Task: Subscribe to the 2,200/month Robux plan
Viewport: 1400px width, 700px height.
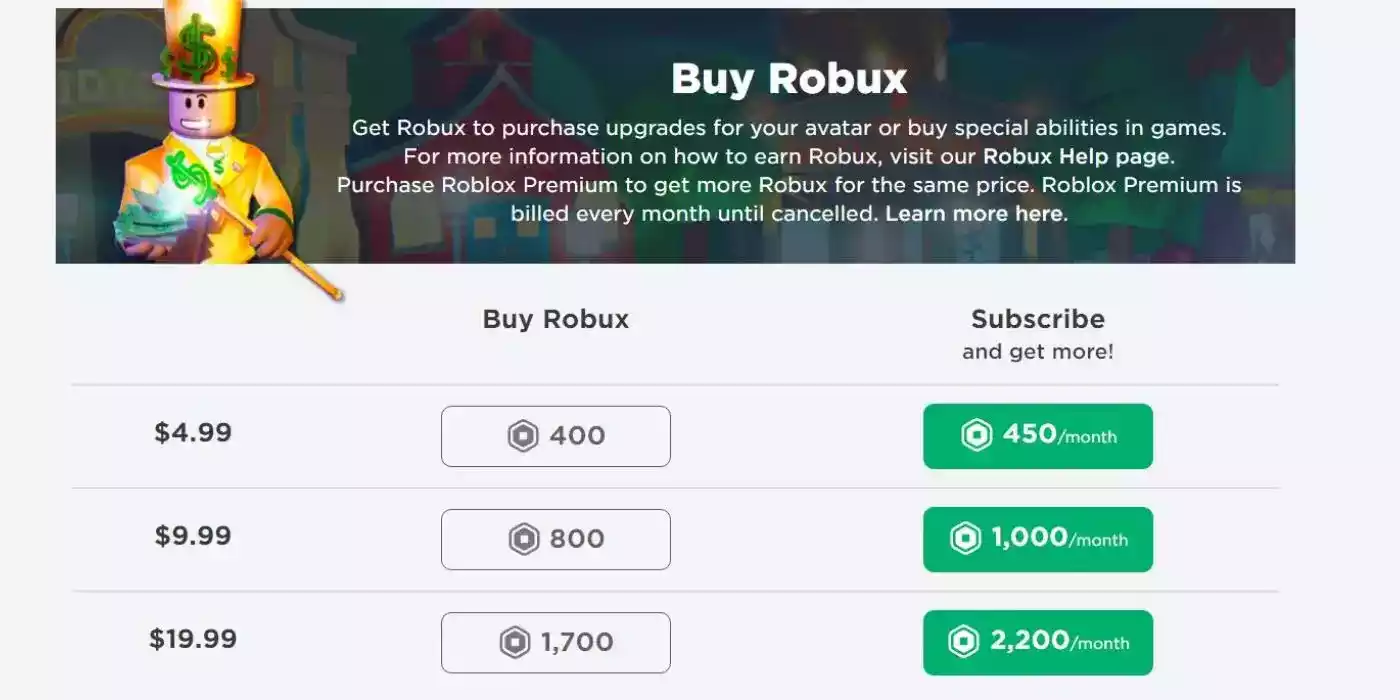Action: (x=1037, y=642)
